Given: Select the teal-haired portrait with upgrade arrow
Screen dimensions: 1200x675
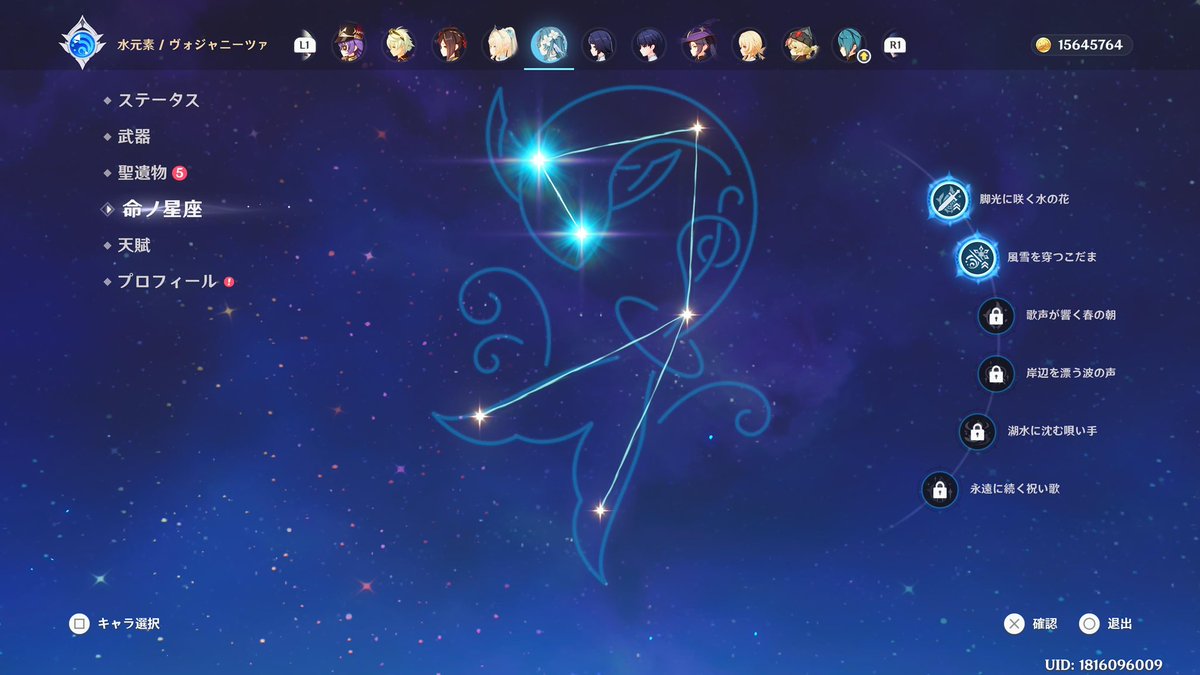Looking at the screenshot, I should [850, 44].
